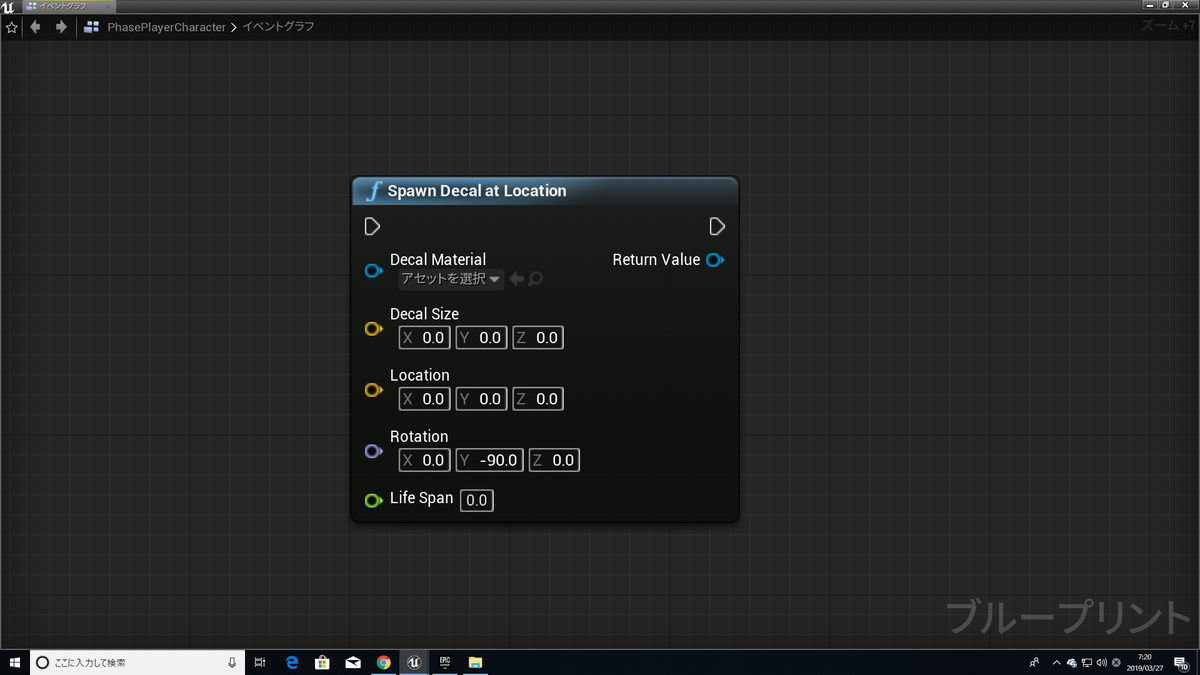The height and width of the screenshot is (675, 1200).
Task: Close the イベントグラフ tab
Action: tap(109, 6)
